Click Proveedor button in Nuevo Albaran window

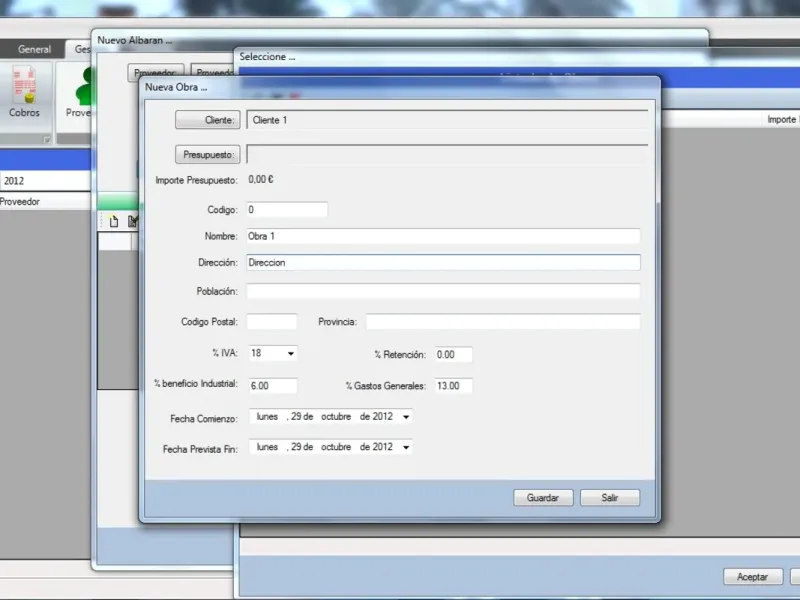point(156,73)
